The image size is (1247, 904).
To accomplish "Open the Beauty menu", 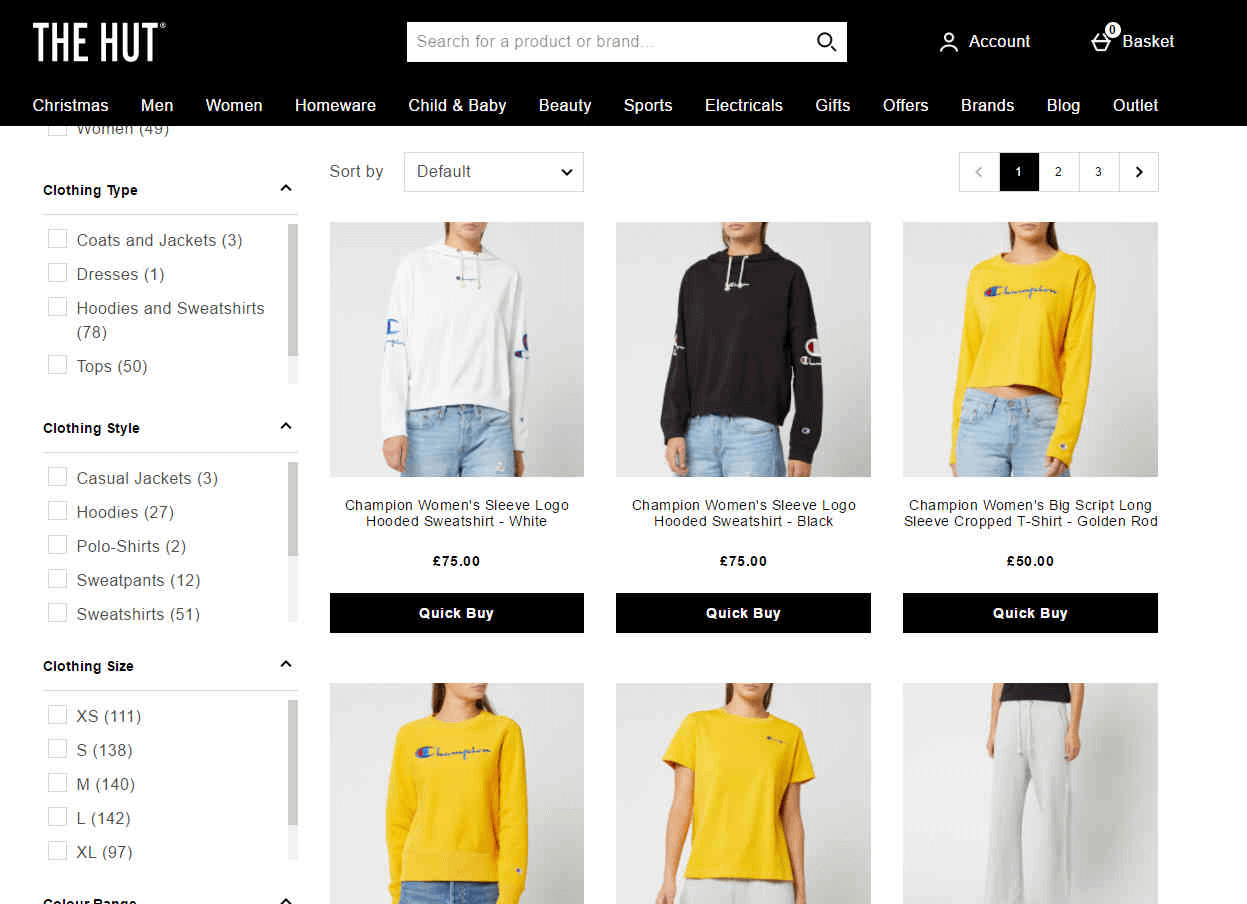I will click(x=565, y=105).
